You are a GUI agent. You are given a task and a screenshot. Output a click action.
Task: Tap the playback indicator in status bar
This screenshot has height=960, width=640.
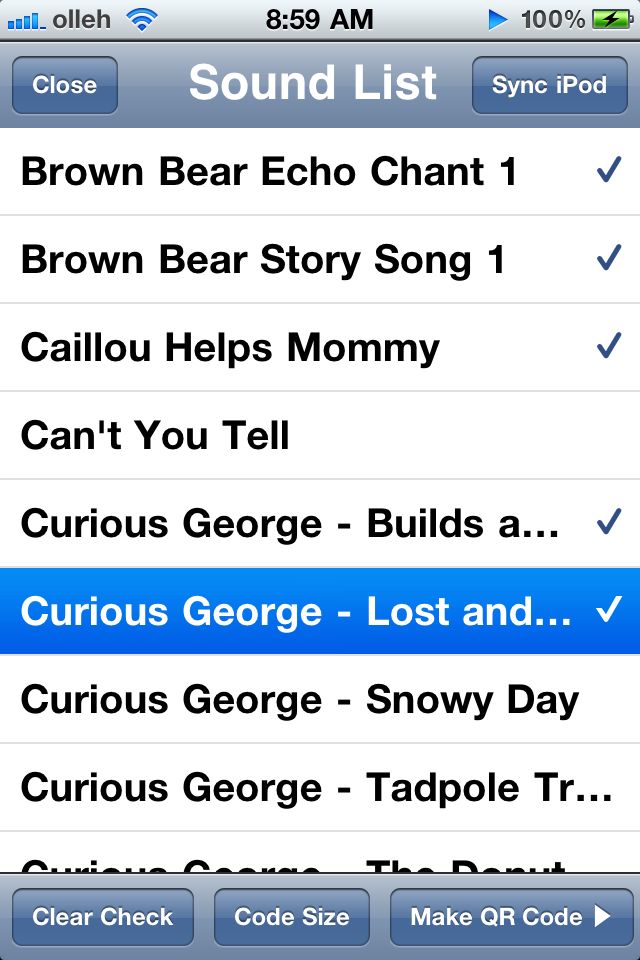(498, 20)
